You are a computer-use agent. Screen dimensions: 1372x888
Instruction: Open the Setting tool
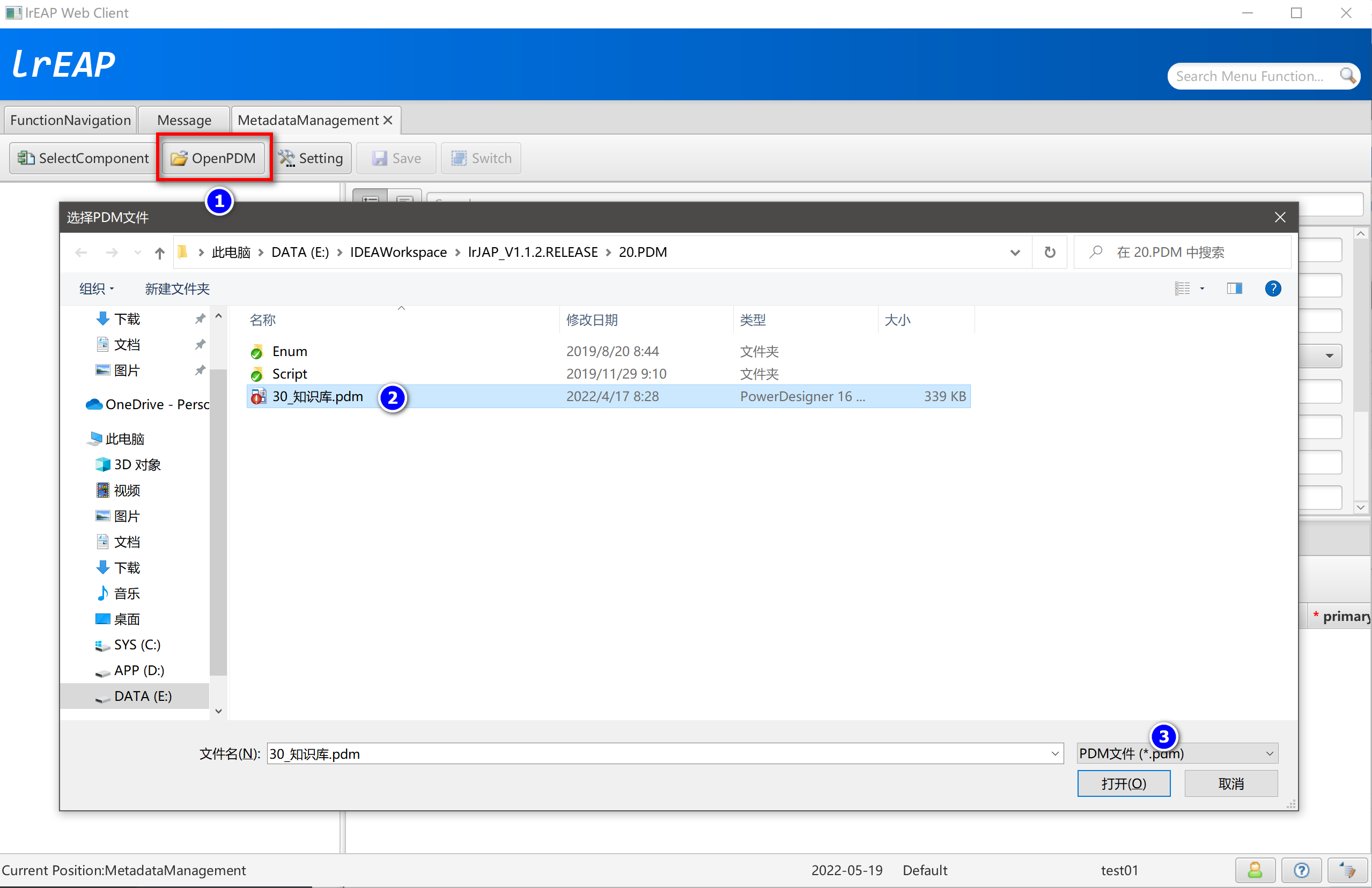pyautogui.click(x=311, y=158)
